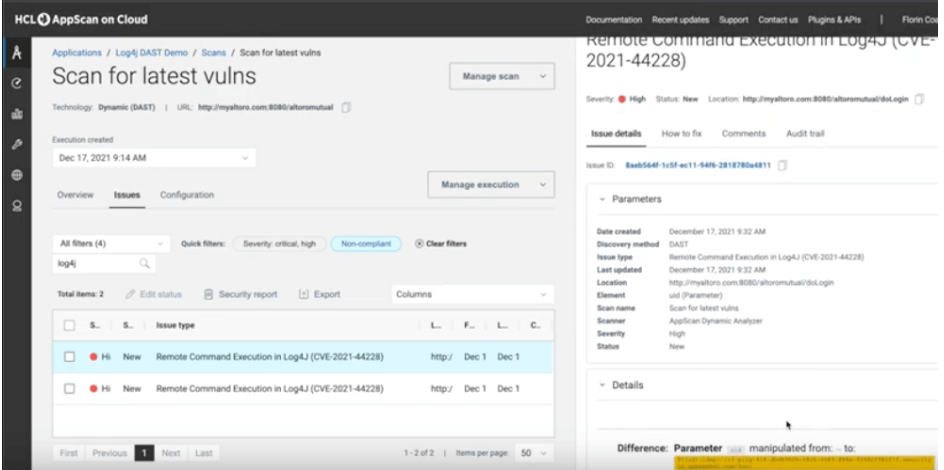Open the Columns dropdown
This screenshot has width=944, height=470.
[473, 294]
